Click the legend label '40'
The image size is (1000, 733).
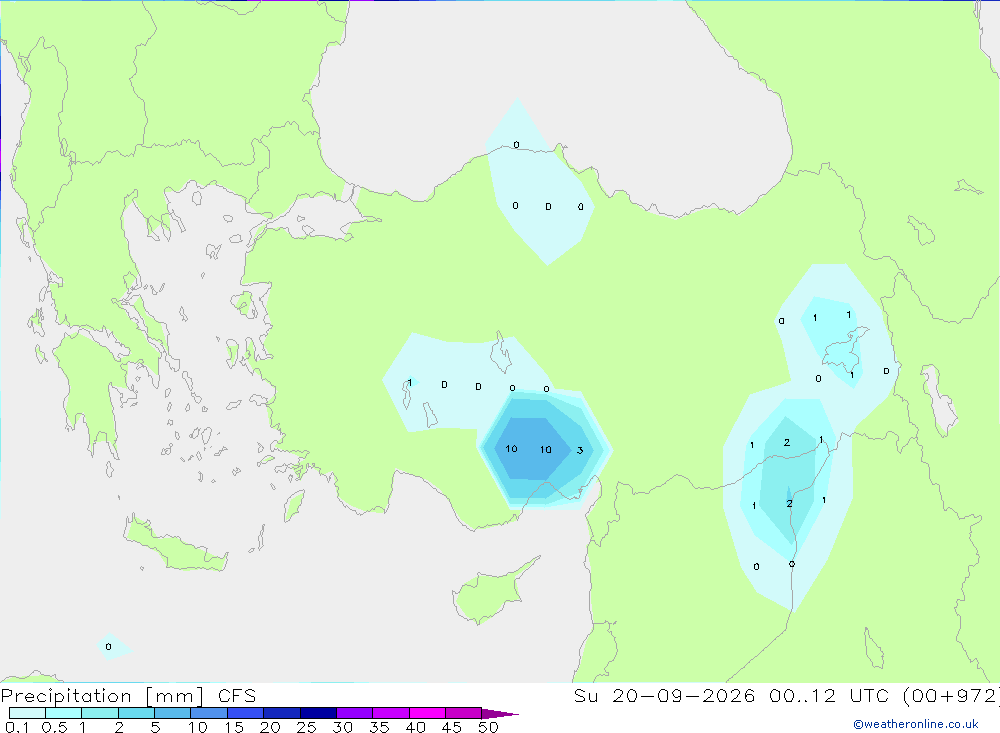415,727
